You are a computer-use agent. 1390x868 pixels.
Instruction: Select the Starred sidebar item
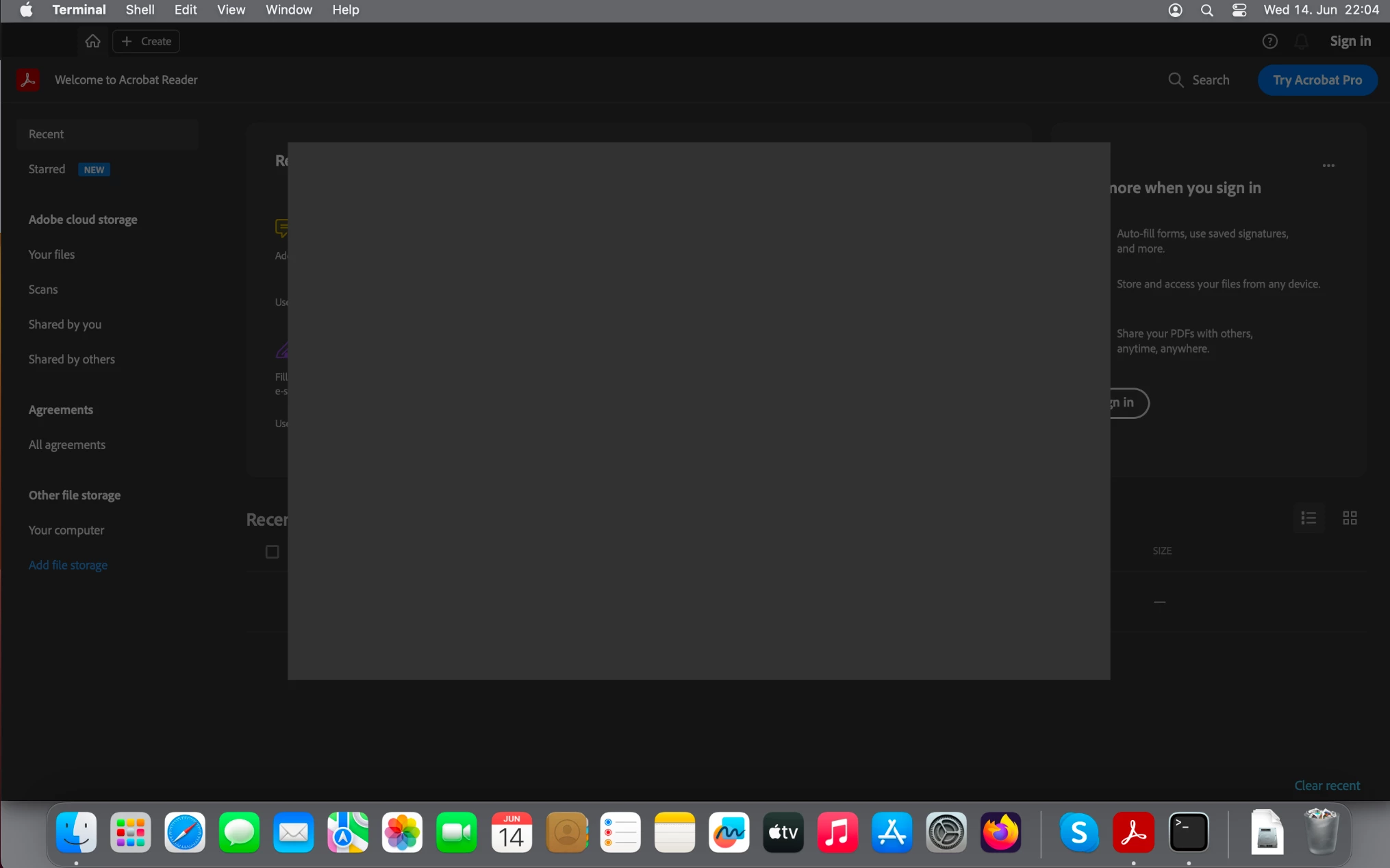click(x=47, y=169)
